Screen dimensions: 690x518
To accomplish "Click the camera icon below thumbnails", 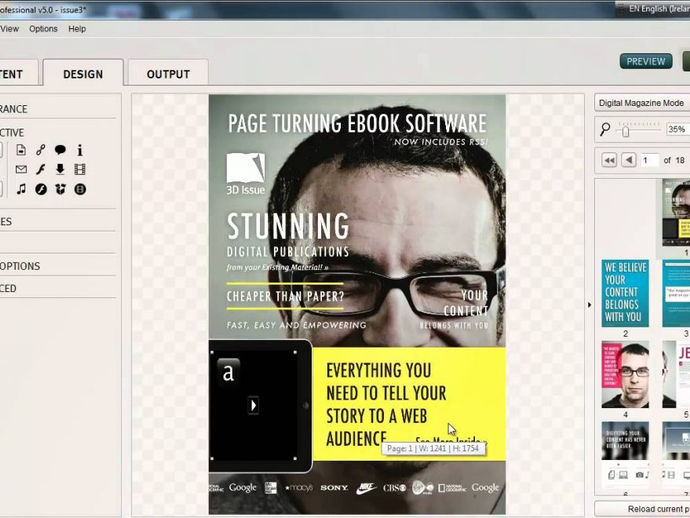I will 640,475.
